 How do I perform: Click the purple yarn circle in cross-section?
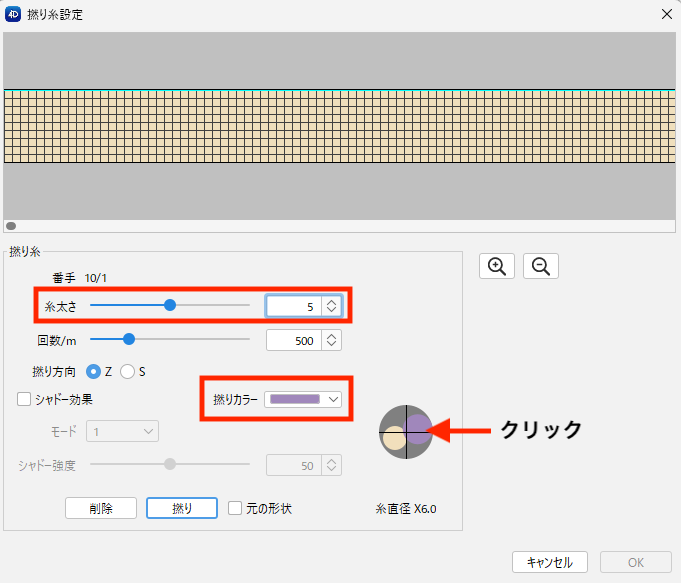[x=417, y=429]
